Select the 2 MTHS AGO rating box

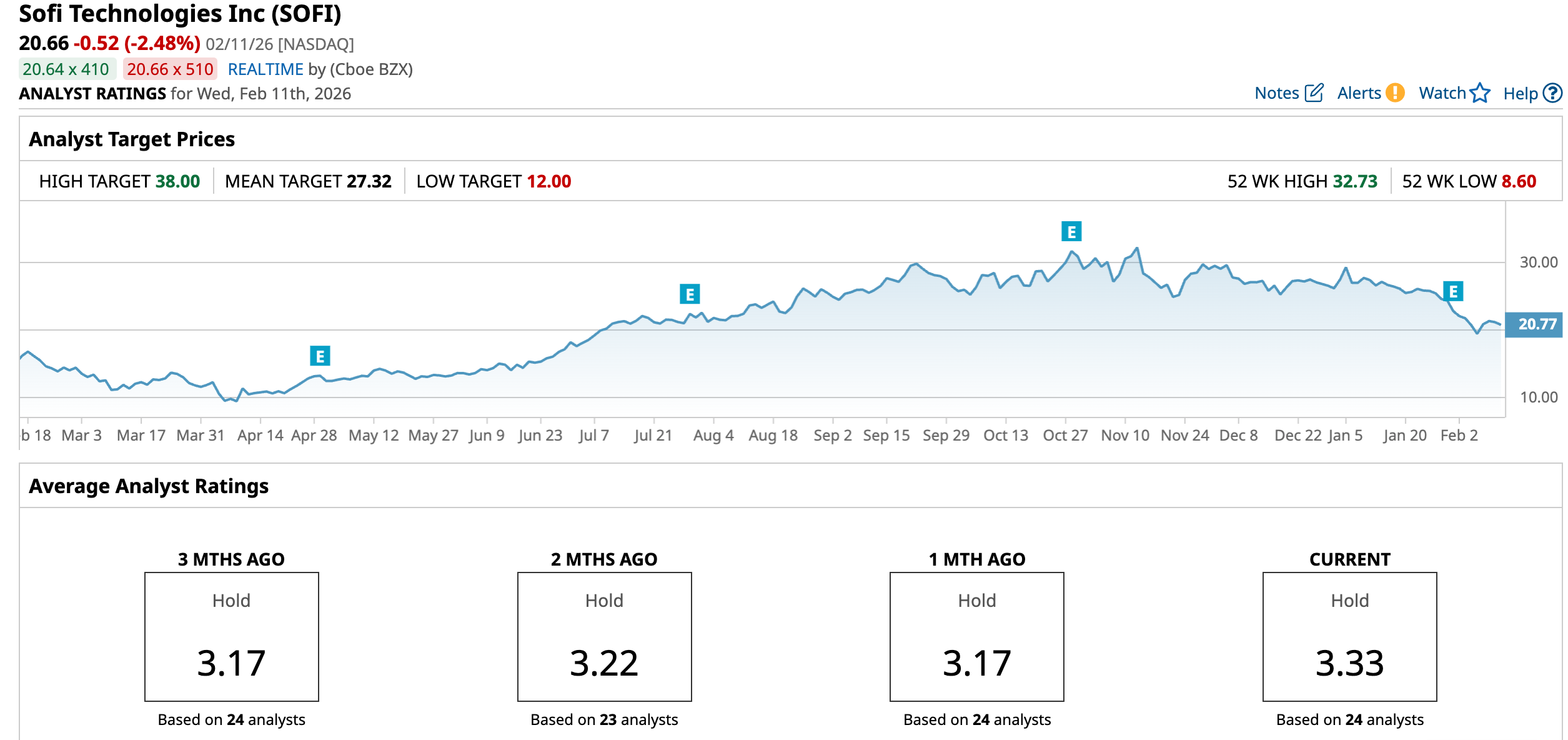point(604,636)
